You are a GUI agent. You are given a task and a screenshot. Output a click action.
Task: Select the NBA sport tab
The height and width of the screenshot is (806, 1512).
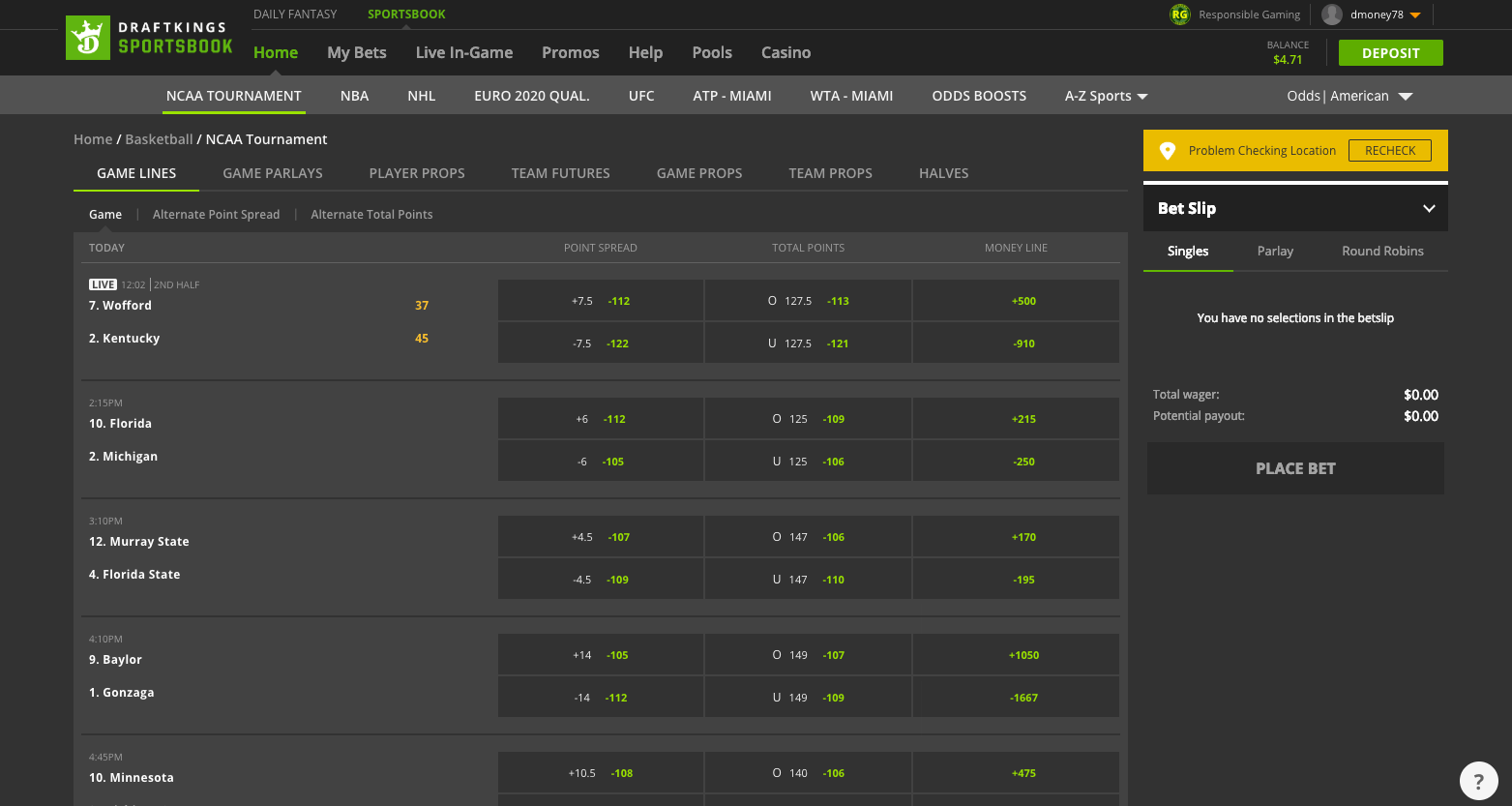(354, 96)
